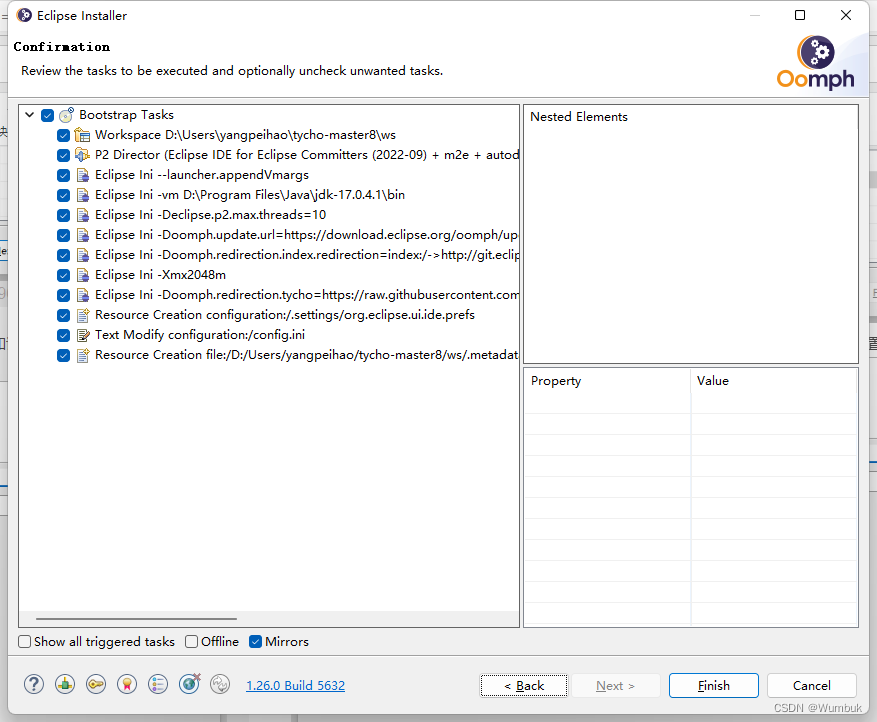Click icon of the org.eclipse.ui.ide.prefs row
This screenshot has width=877, height=722.
[83, 315]
